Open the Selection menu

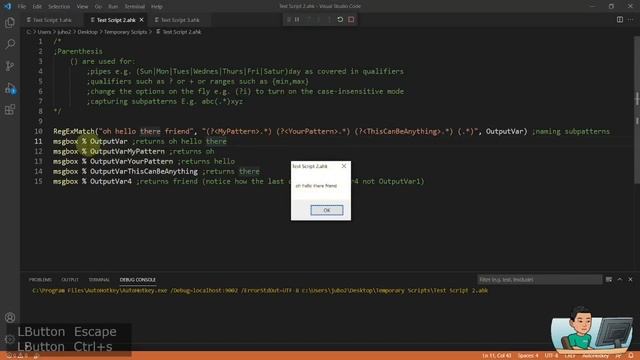click(59, 7)
